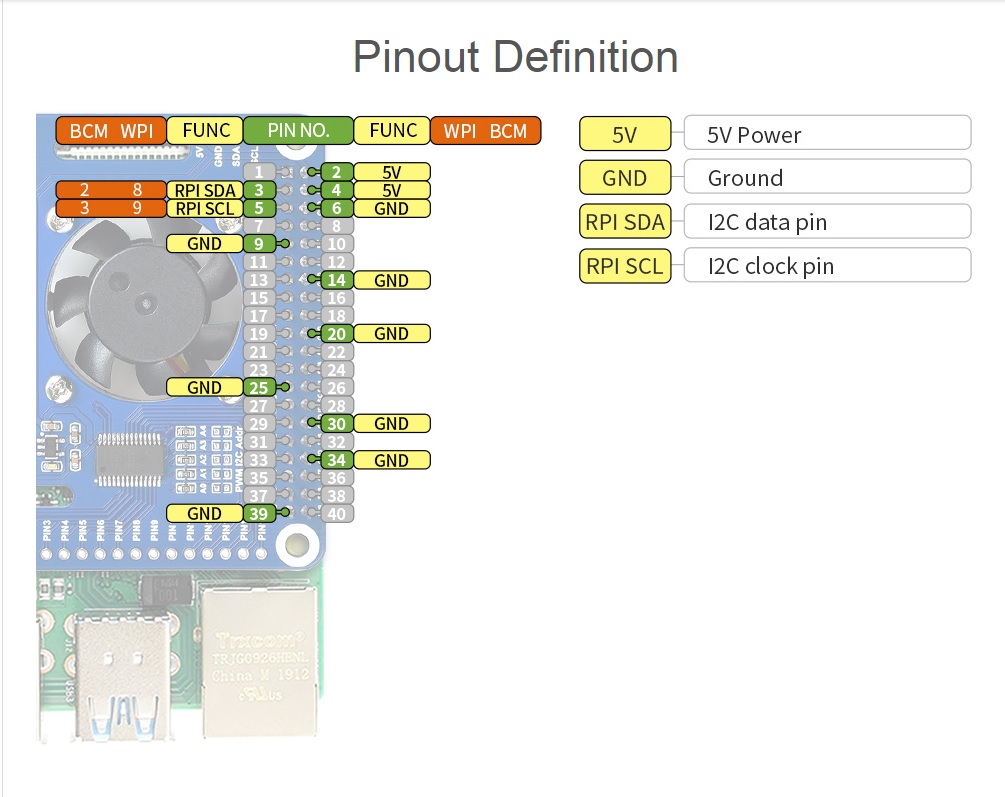Click the green pin 25 marker
This screenshot has width=1005, height=797.
tap(258, 387)
